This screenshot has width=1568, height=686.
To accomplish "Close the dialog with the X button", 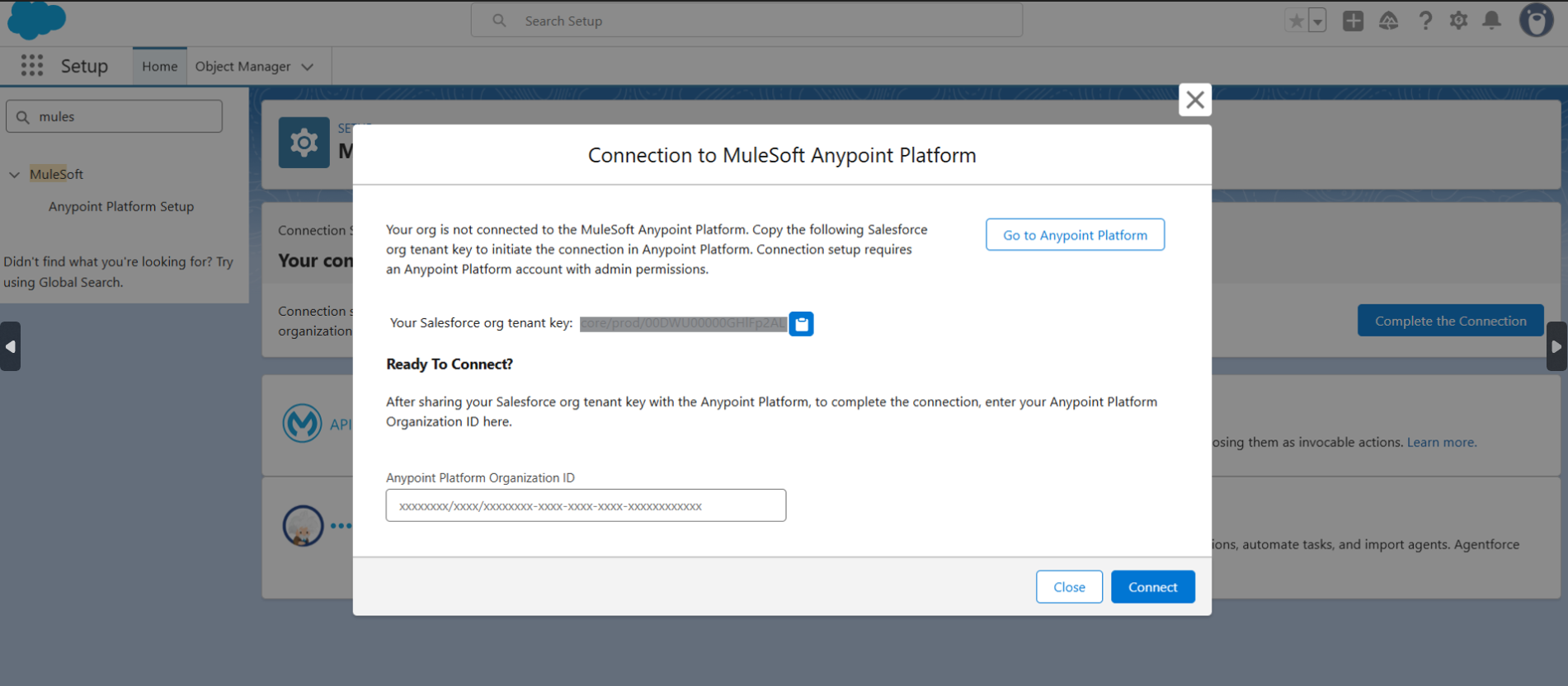I will click(x=1194, y=100).
